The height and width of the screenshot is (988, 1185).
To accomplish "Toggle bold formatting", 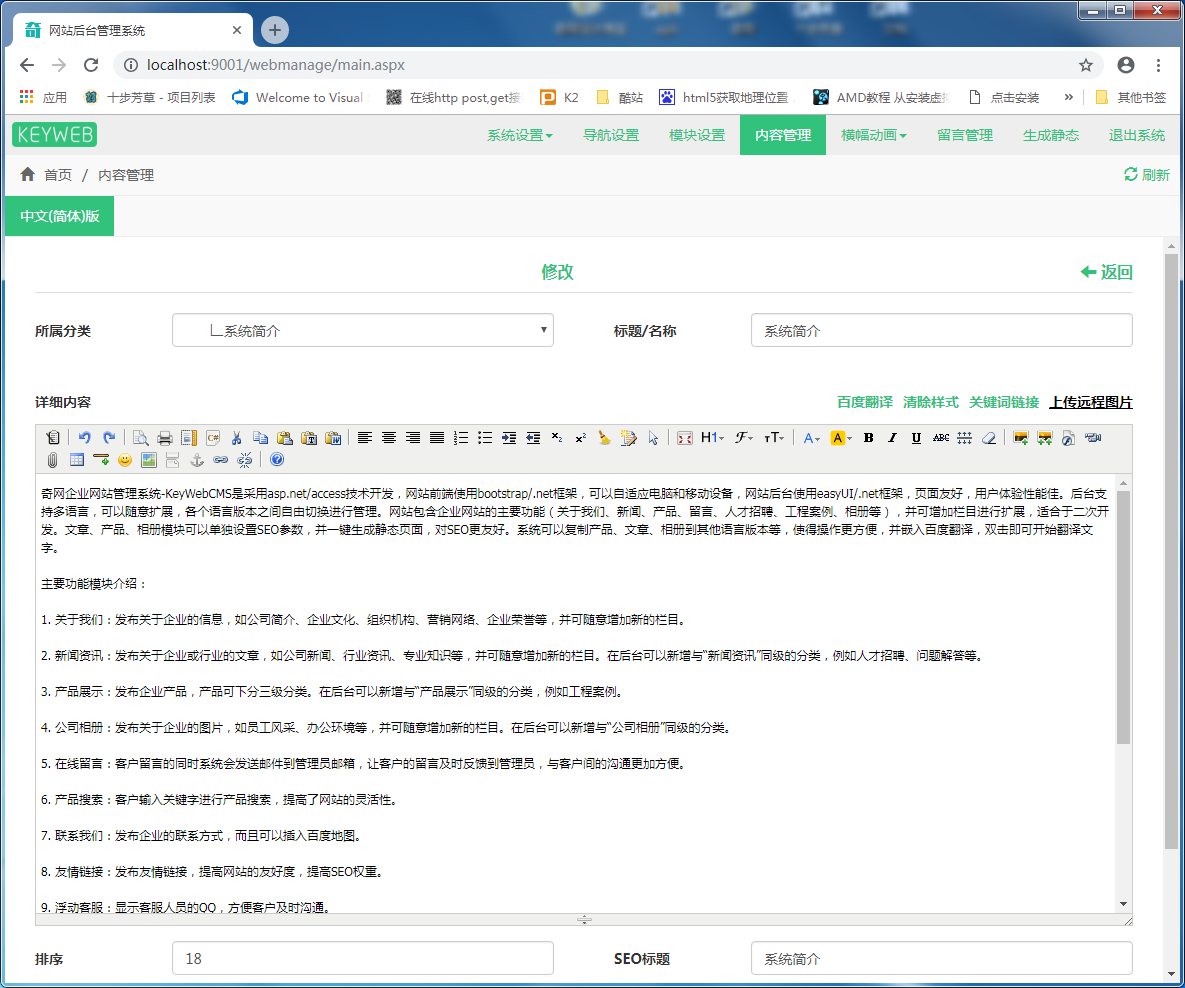I will (868, 438).
